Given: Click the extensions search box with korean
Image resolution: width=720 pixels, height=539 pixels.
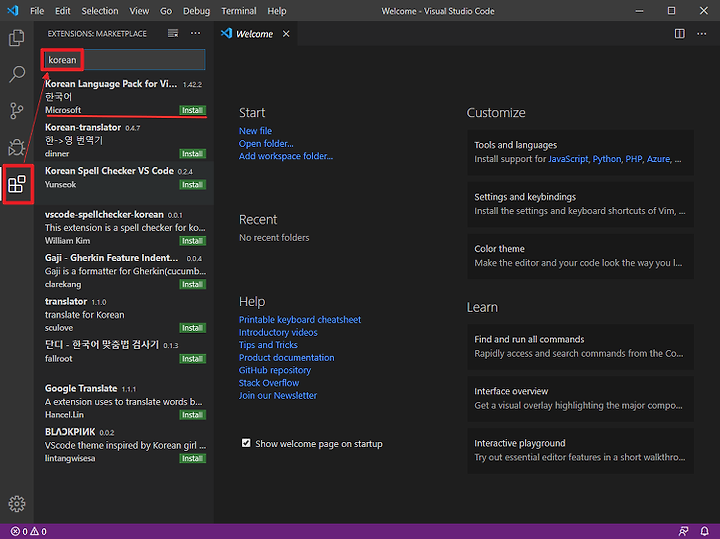Looking at the screenshot, I should 124,60.
